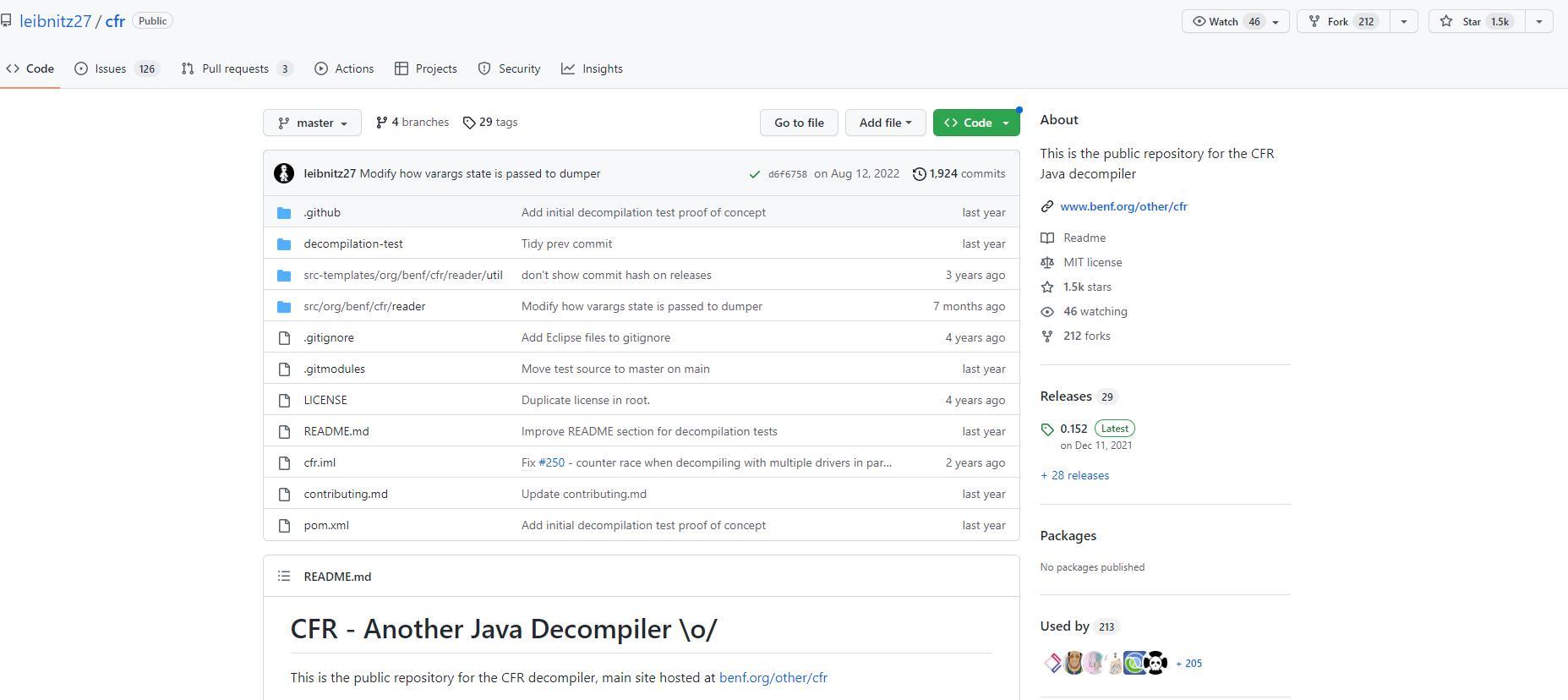Open the Add file dropdown

(x=885, y=123)
